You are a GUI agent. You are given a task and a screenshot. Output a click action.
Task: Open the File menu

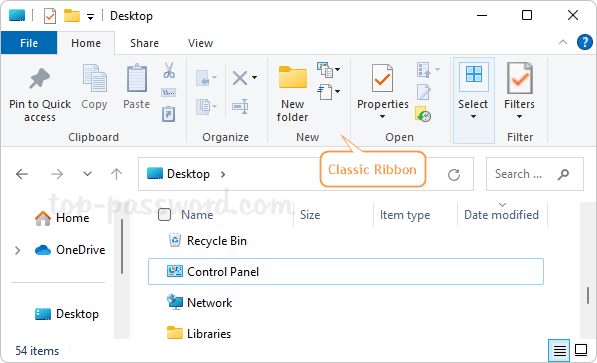pyautogui.click(x=29, y=43)
